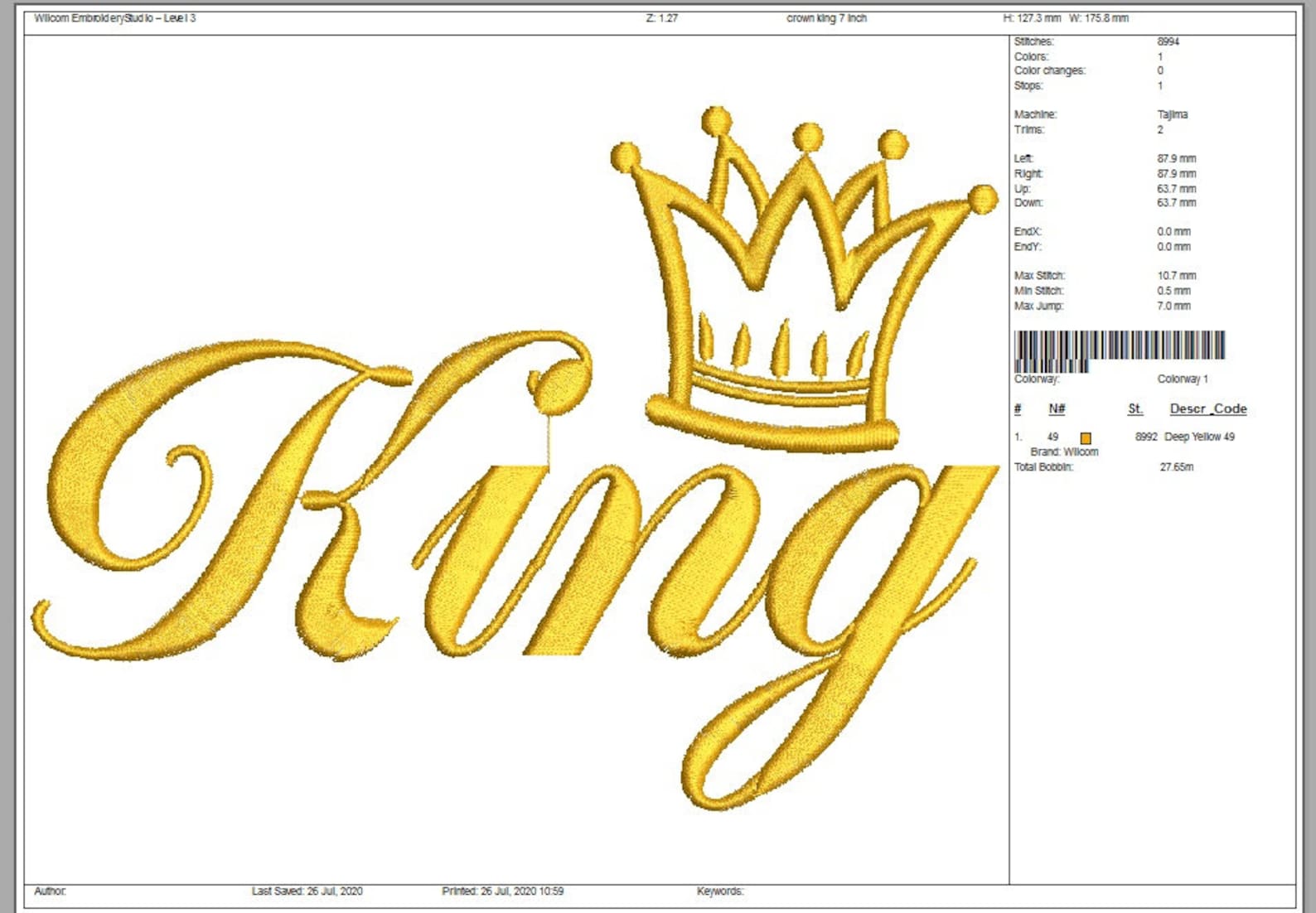1316x913 pixels.
Task: Click the 'Descr_Code' column header
Action: 1208,408
